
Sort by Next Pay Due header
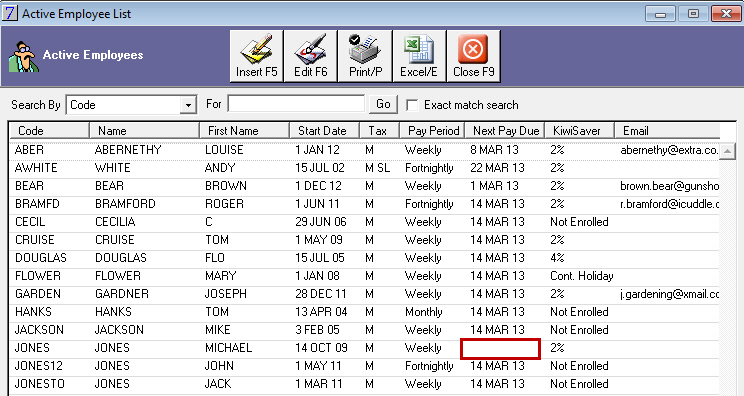click(x=505, y=130)
